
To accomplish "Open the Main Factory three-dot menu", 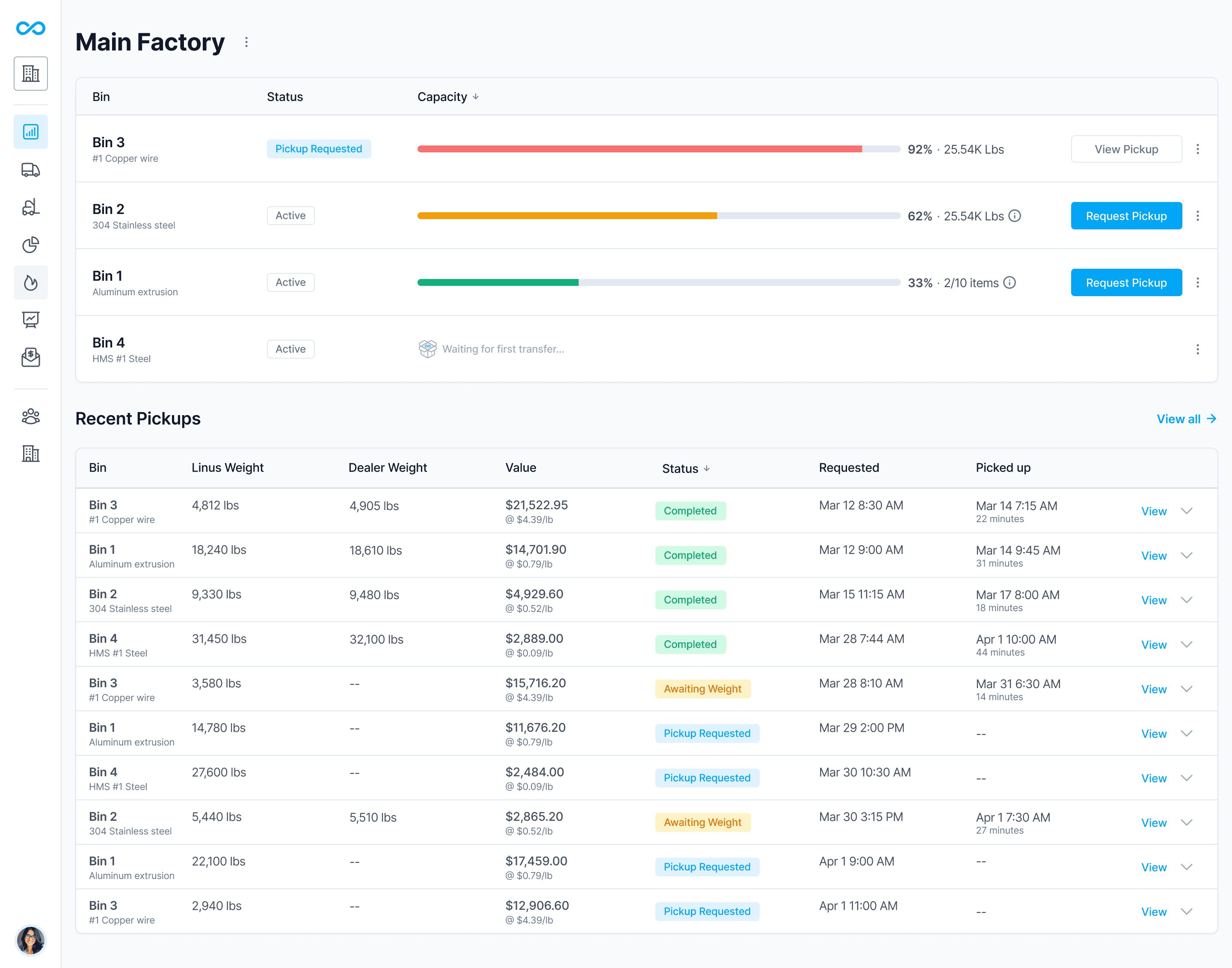I will [x=246, y=42].
